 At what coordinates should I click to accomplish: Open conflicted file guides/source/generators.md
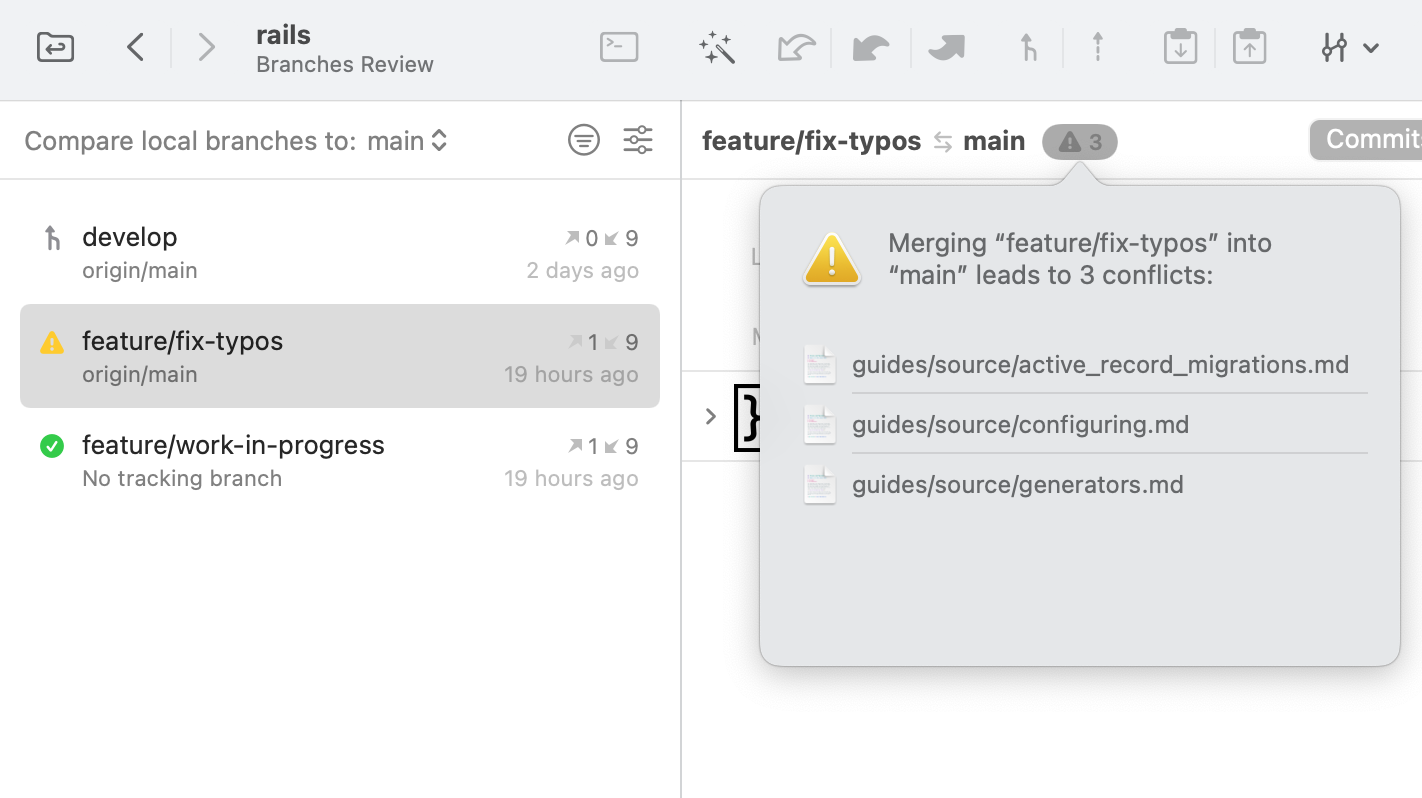click(x=1017, y=485)
